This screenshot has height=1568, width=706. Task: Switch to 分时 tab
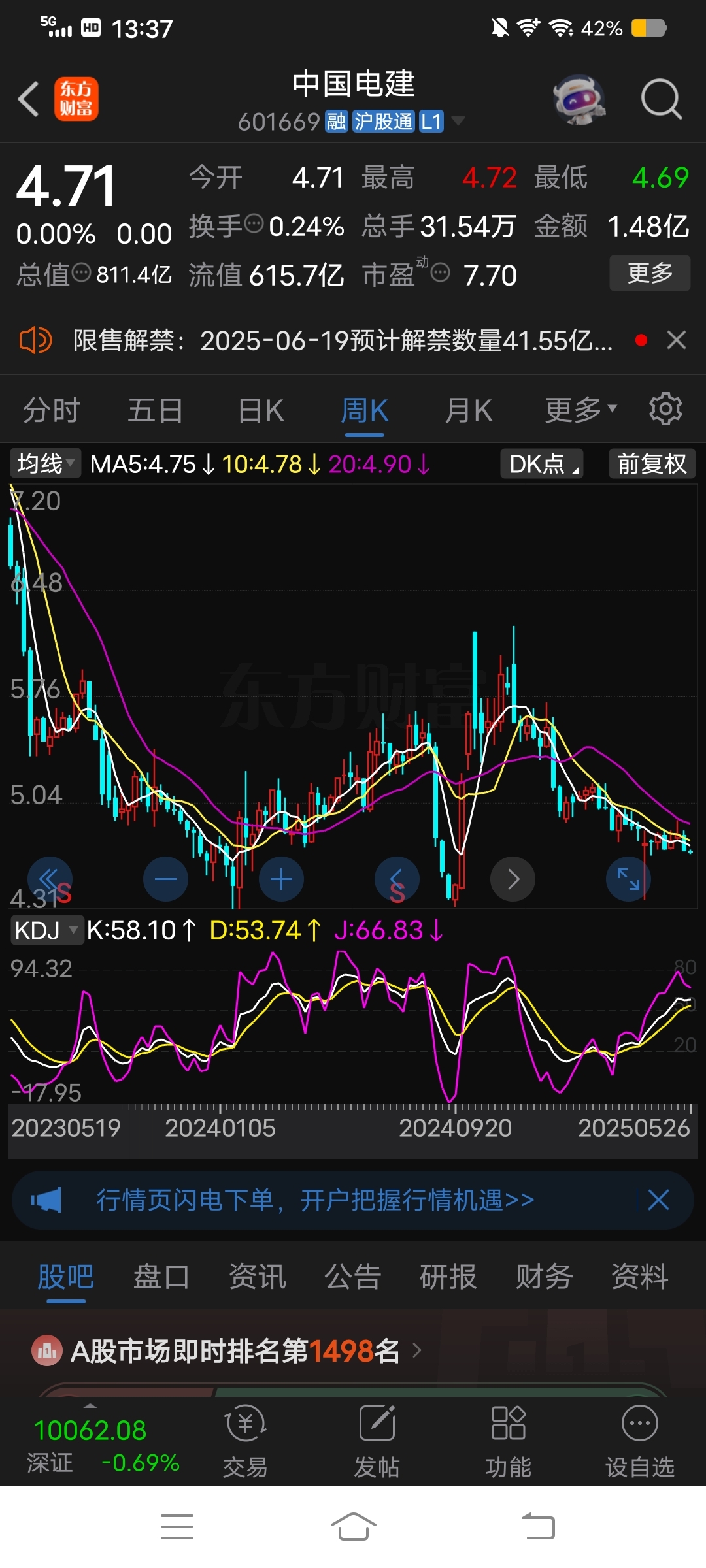pos(52,410)
